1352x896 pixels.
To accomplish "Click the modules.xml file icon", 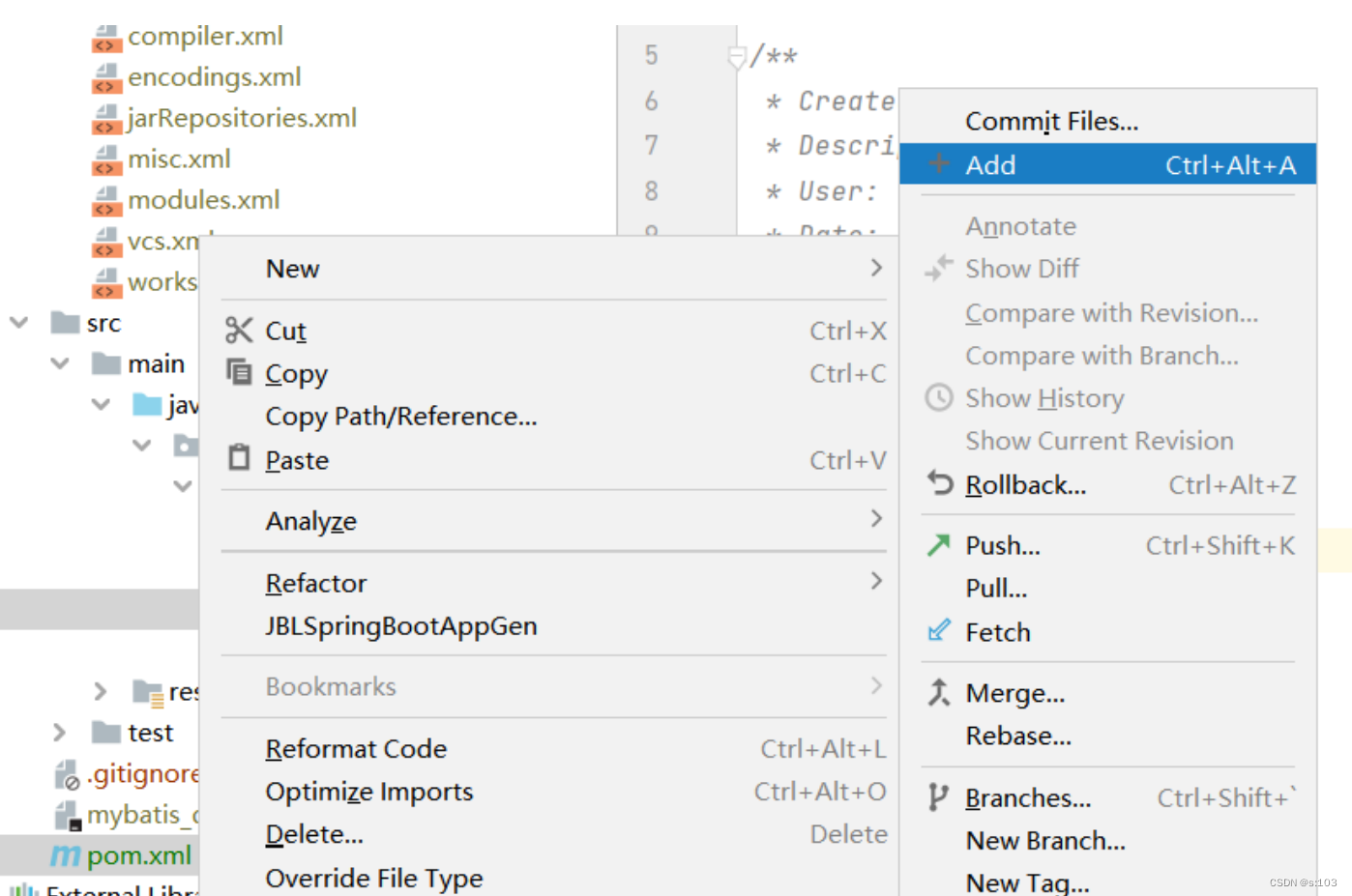I will point(106,201).
